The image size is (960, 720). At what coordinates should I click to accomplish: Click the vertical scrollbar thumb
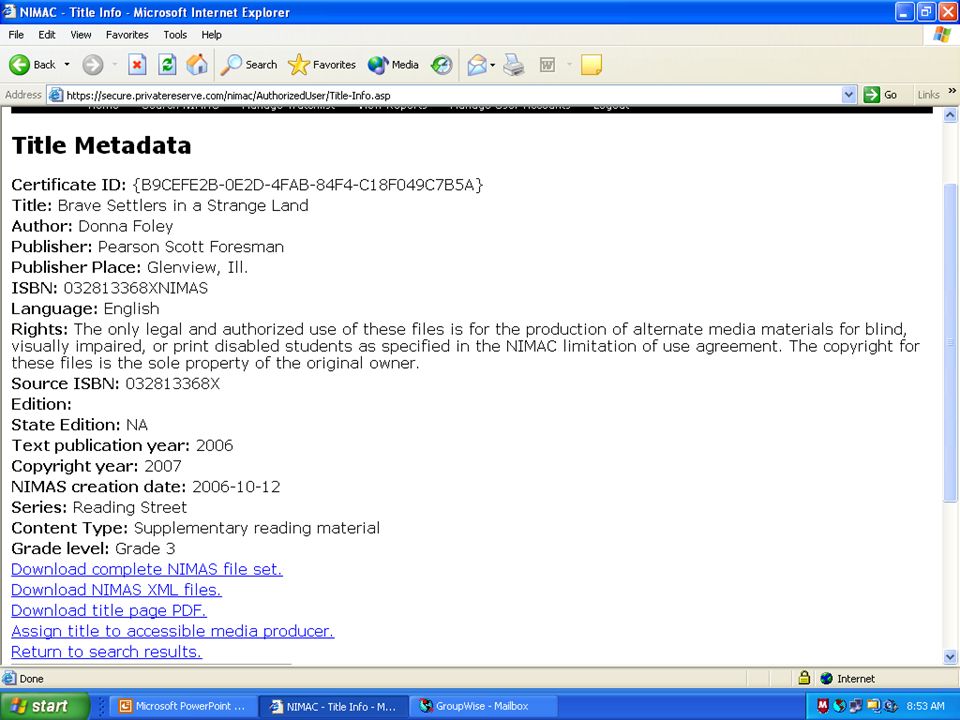(x=950, y=342)
